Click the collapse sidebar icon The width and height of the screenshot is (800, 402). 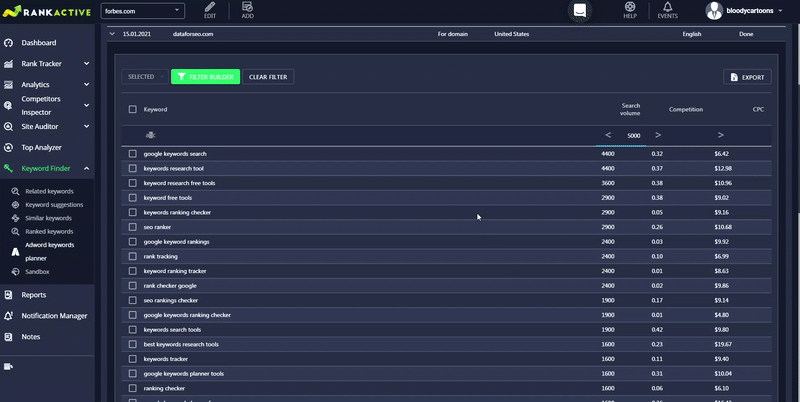click(8, 366)
